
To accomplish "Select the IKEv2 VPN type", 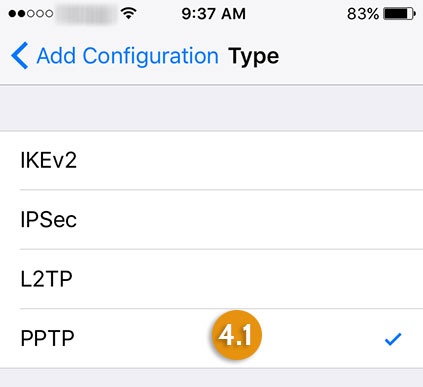I will (x=211, y=160).
